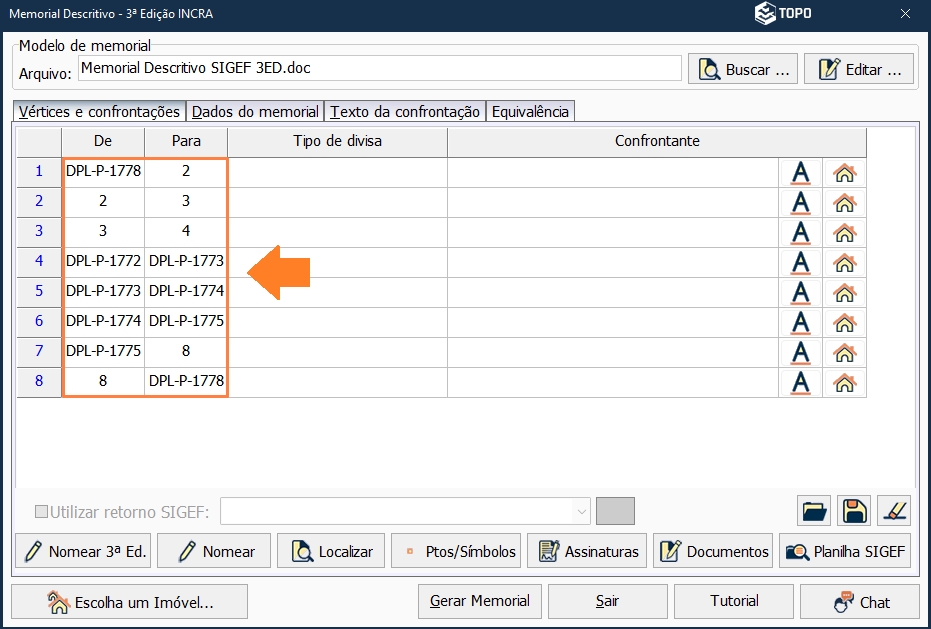Open the Documentos button
This screenshot has height=629, width=931.
point(713,551)
